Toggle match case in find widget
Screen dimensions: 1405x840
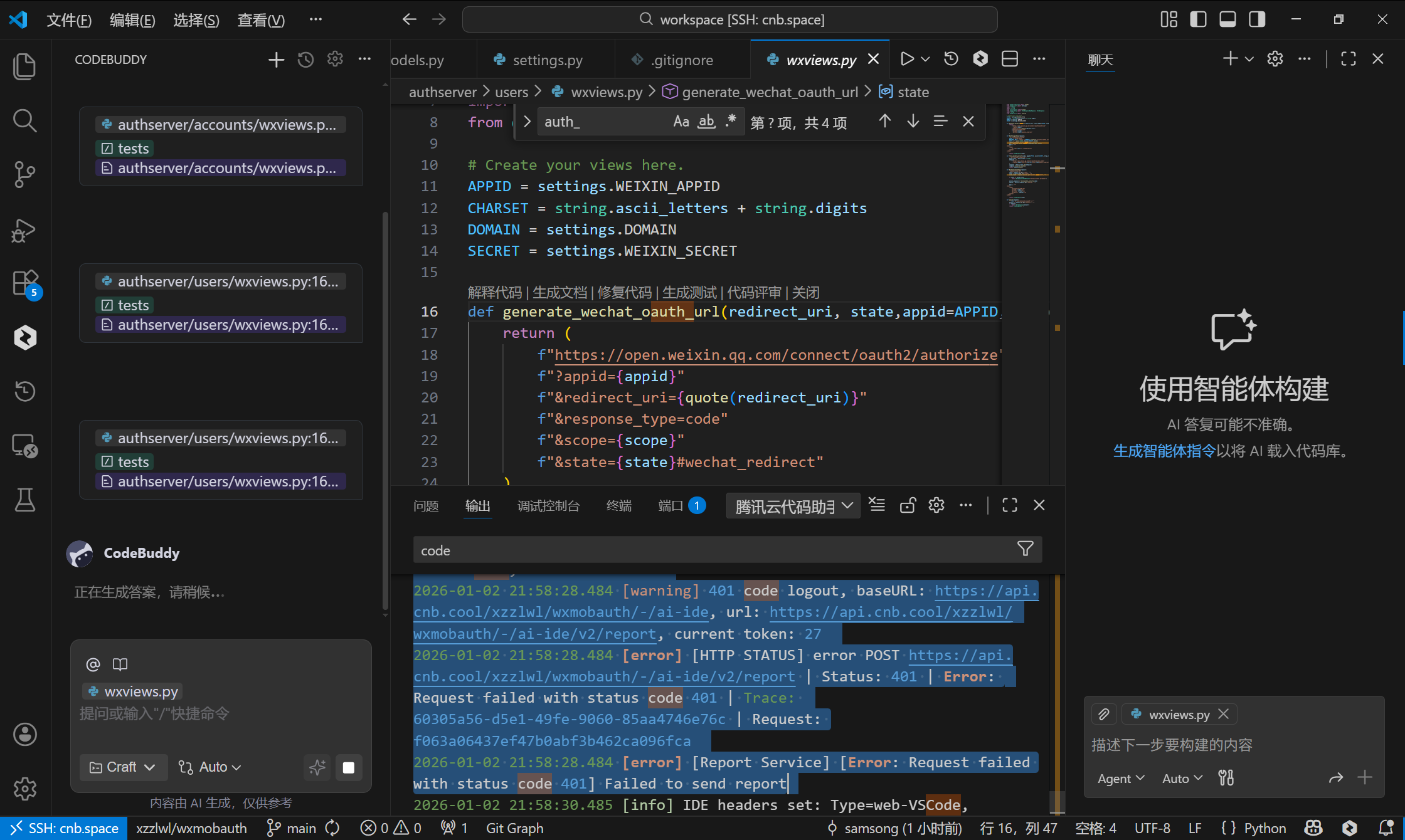tap(681, 122)
